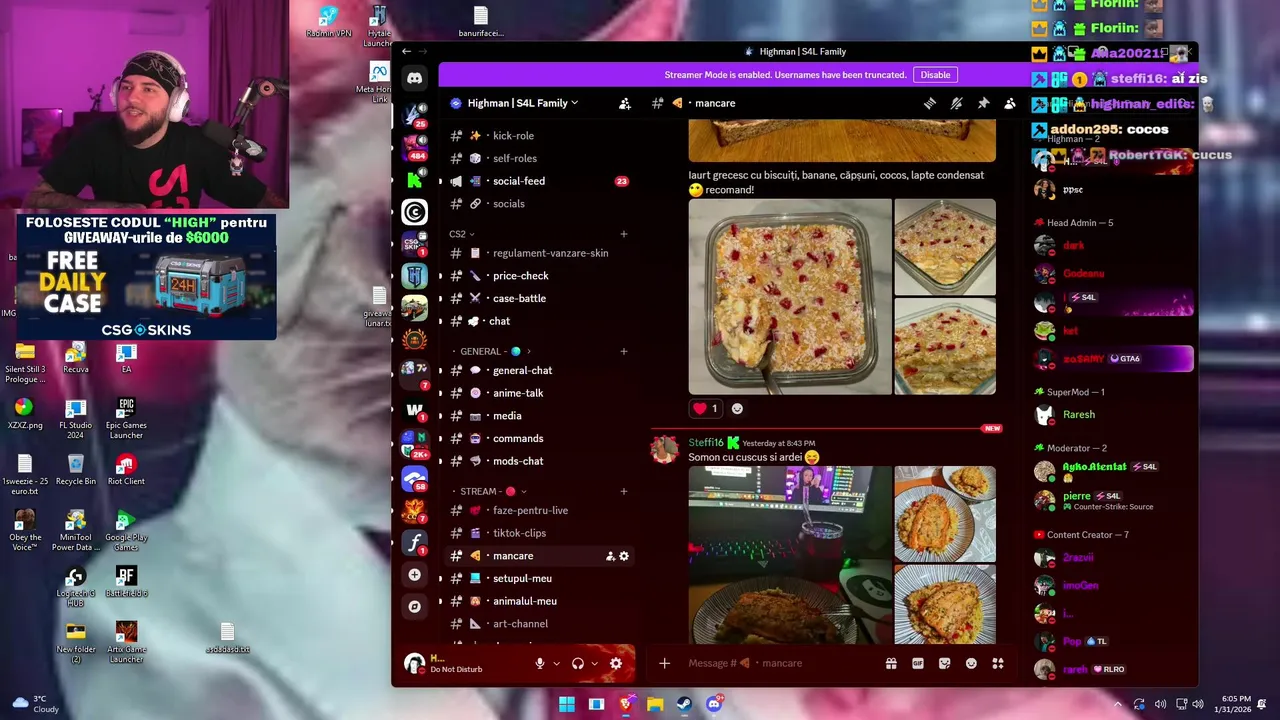Open the Recycle Bin desktop icon

76,470
